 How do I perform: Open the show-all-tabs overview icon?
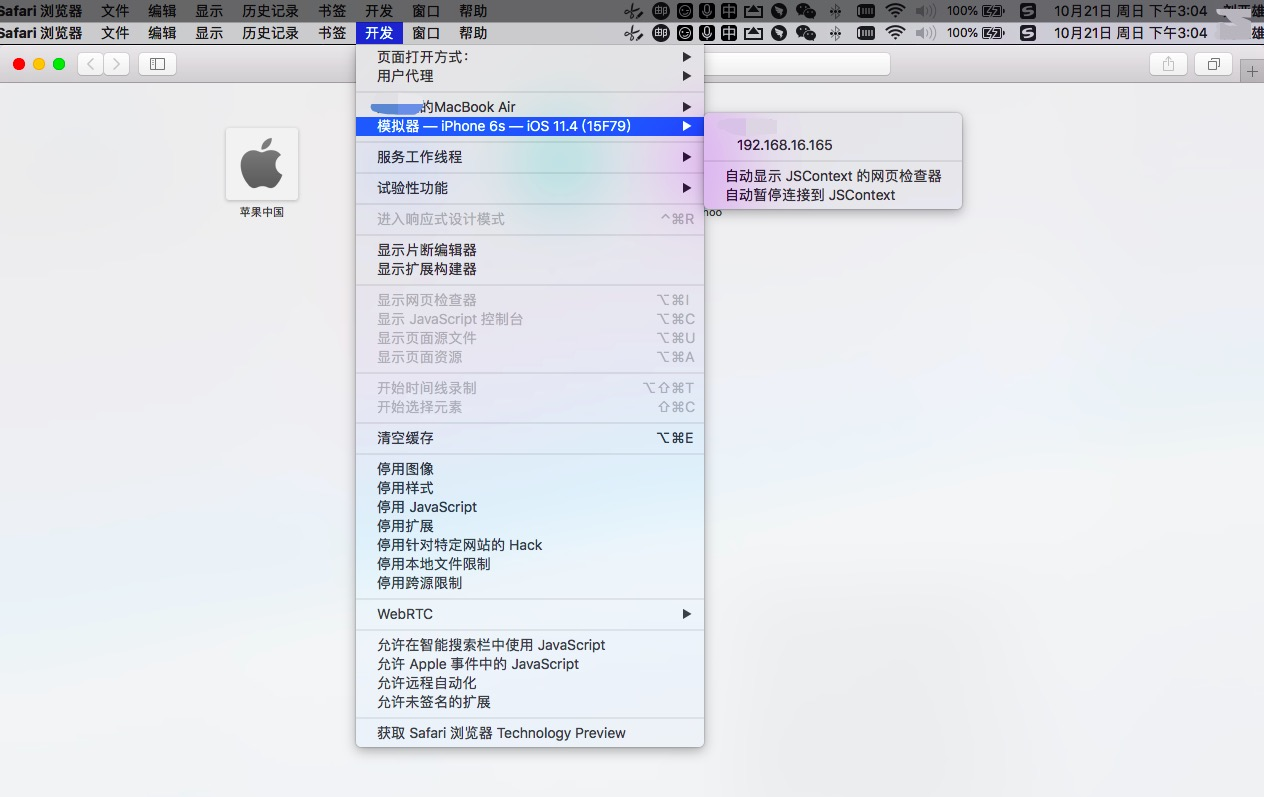[1213, 64]
